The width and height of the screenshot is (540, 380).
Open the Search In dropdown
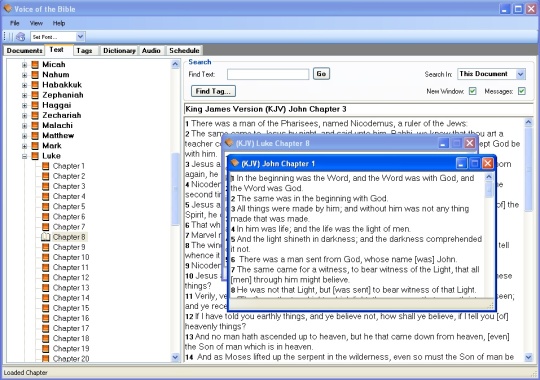(x=521, y=74)
